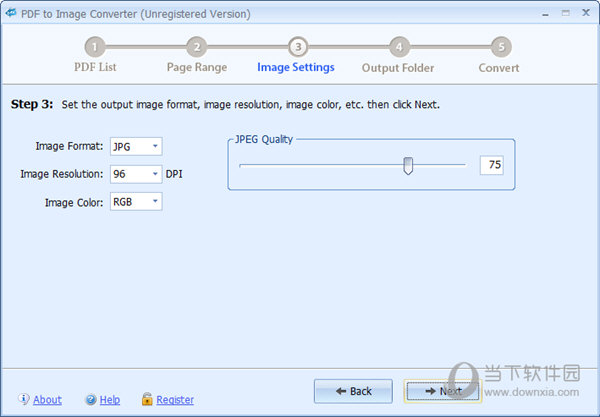Select the Image Settings step label

(x=296, y=68)
